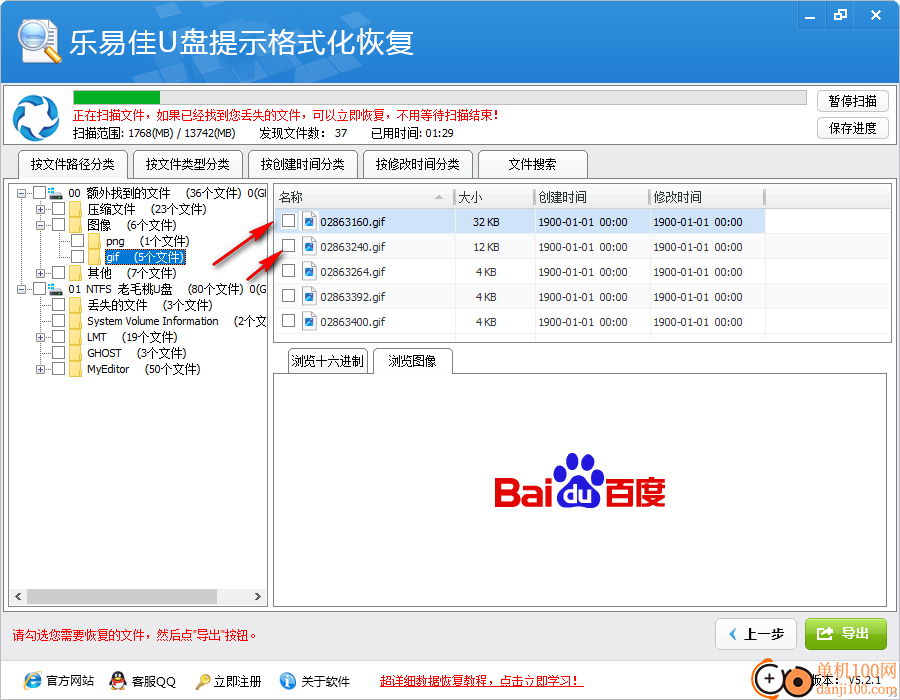
Task: Check the box for 02863392.gif
Action: coord(289,295)
